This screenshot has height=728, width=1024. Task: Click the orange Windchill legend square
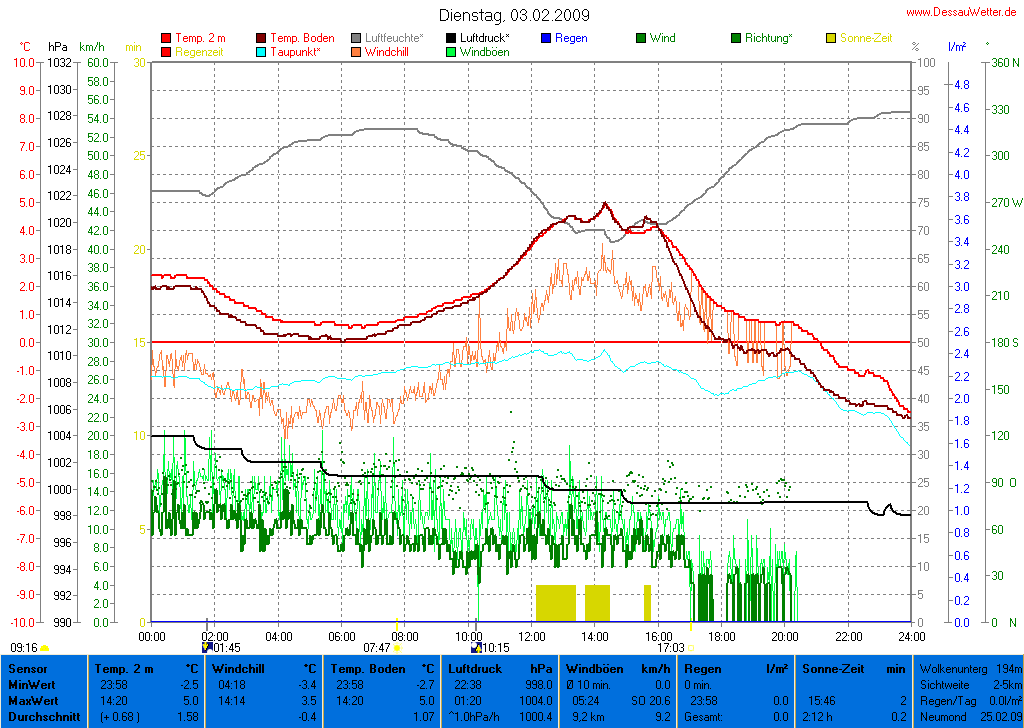pyautogui.click(x=357, y=51)
